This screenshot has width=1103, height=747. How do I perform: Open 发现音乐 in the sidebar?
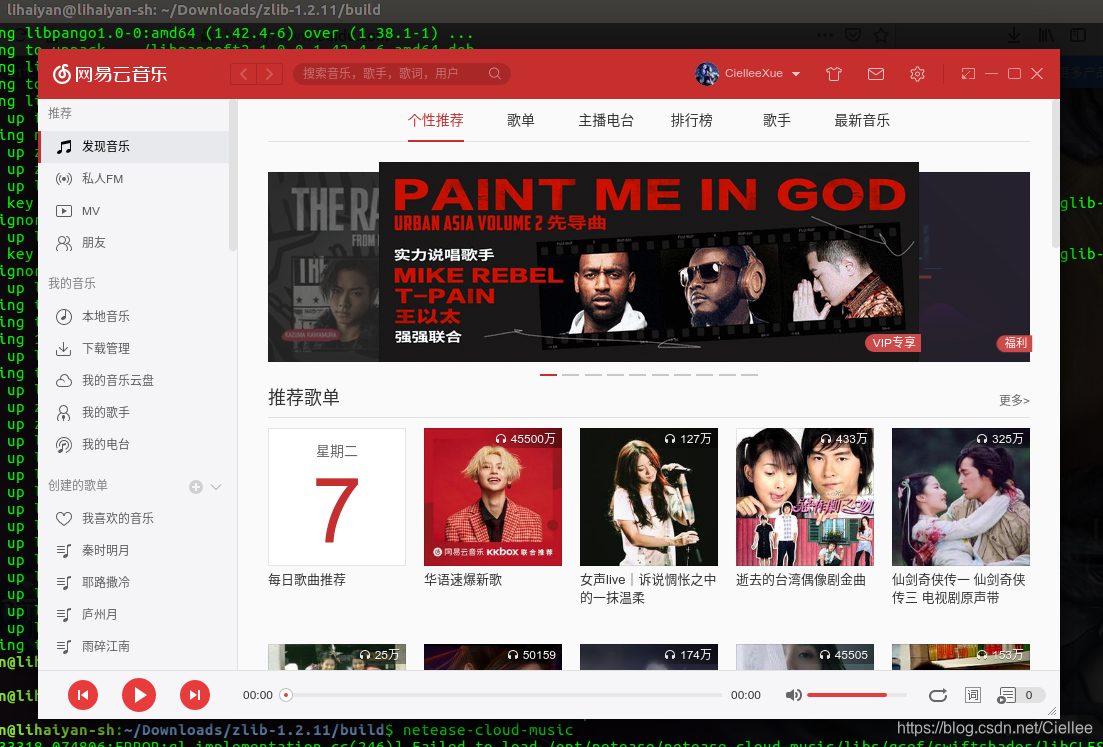(134, 146)
